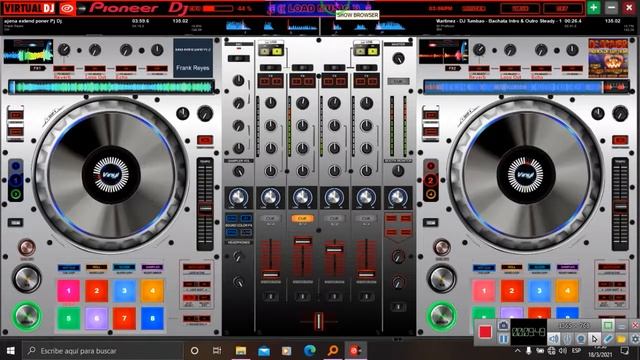The width and height of the screenshot is (640, 360).
Task: Toggle the lit orange CUE button on mixer
Action: pyautogui.click(x=302, y=219)
